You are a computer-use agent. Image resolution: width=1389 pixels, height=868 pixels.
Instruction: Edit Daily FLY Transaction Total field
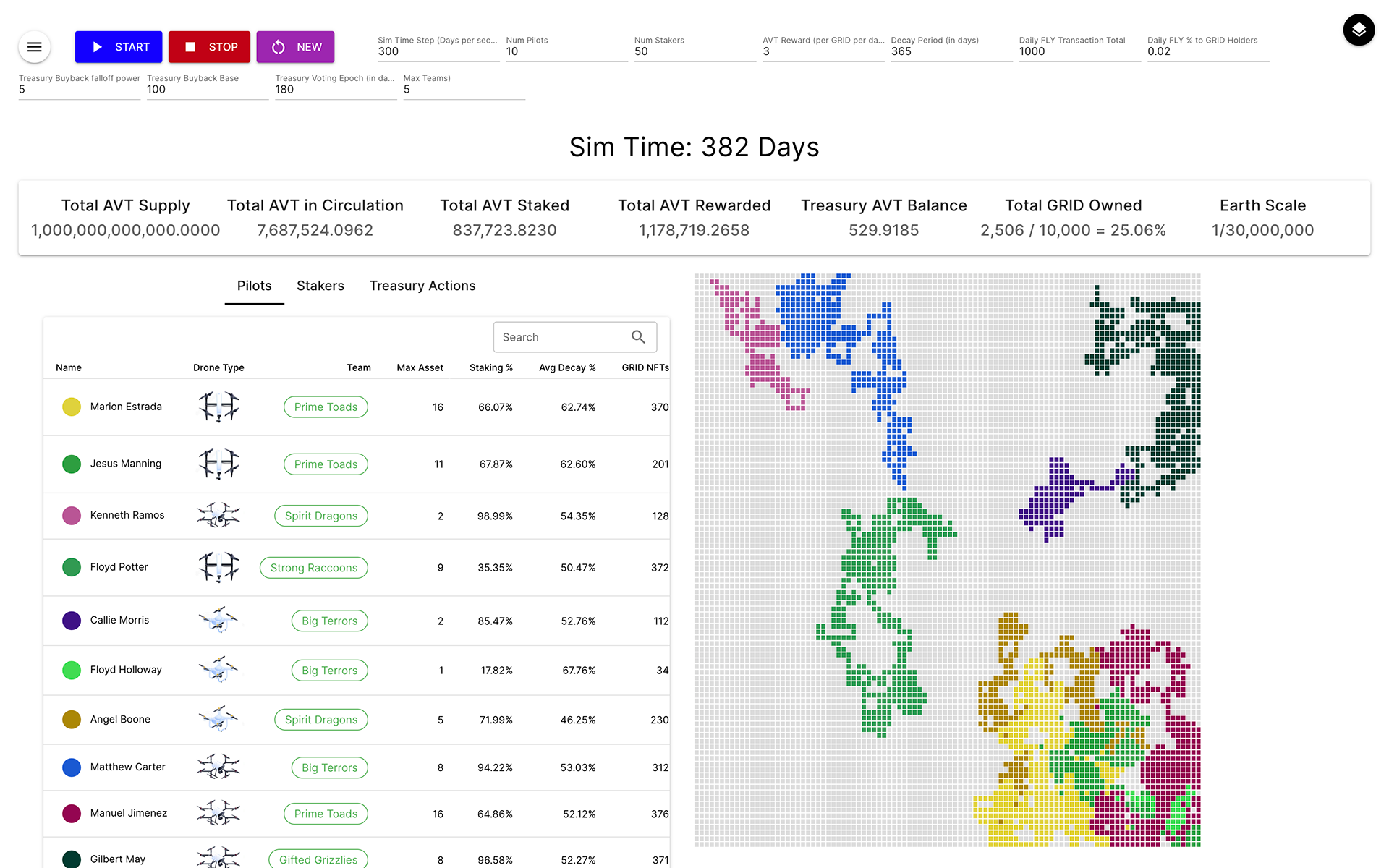pos(1079,51)
